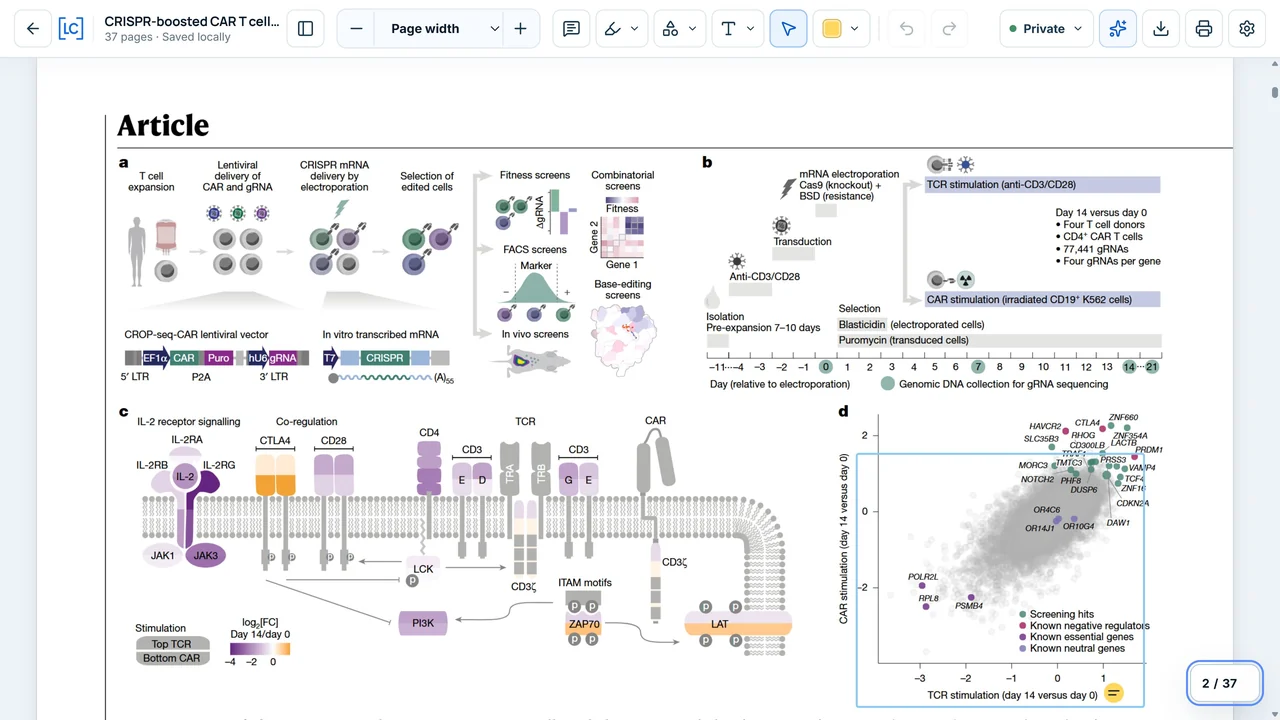Click the LC app logo
Screen dimensions: 1280x720
[x=71, y=29]
